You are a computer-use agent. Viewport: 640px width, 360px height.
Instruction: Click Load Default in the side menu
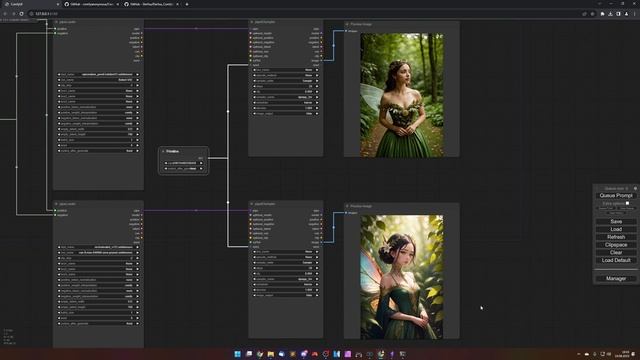coord(616,260)
